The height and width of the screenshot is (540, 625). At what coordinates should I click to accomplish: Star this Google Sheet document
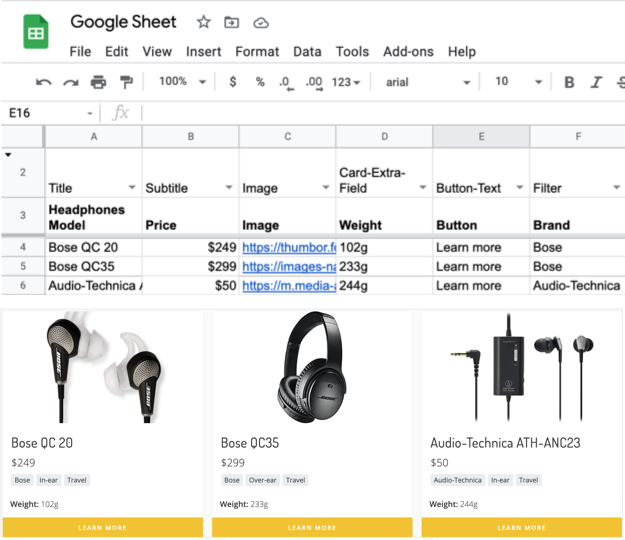[x=203, y=22]
